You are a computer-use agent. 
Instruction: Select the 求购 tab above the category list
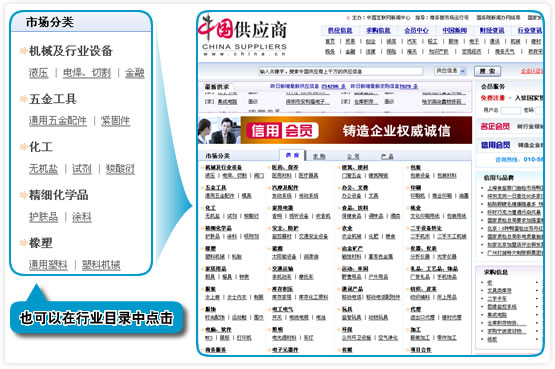[x=319, y=156]
